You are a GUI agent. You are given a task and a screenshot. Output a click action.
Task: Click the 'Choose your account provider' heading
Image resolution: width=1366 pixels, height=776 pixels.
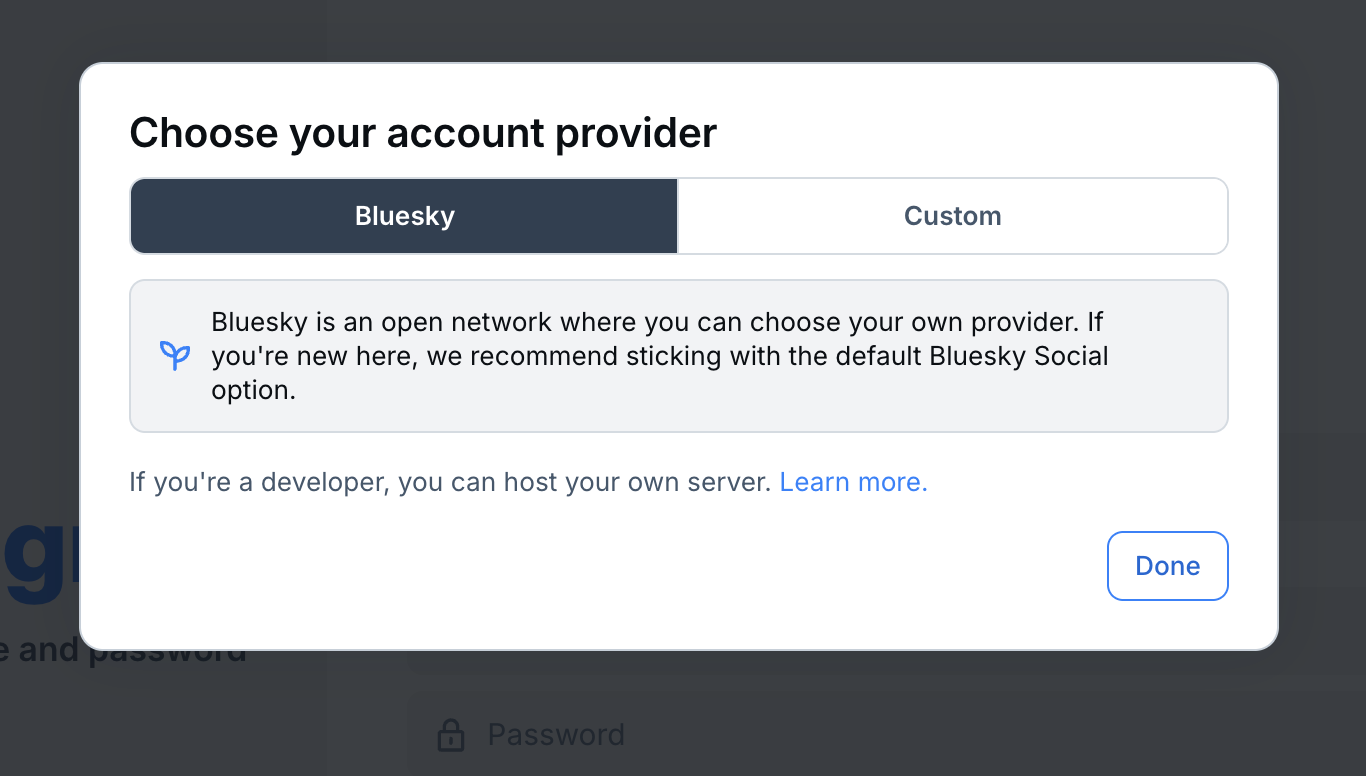tap(423, 133)
